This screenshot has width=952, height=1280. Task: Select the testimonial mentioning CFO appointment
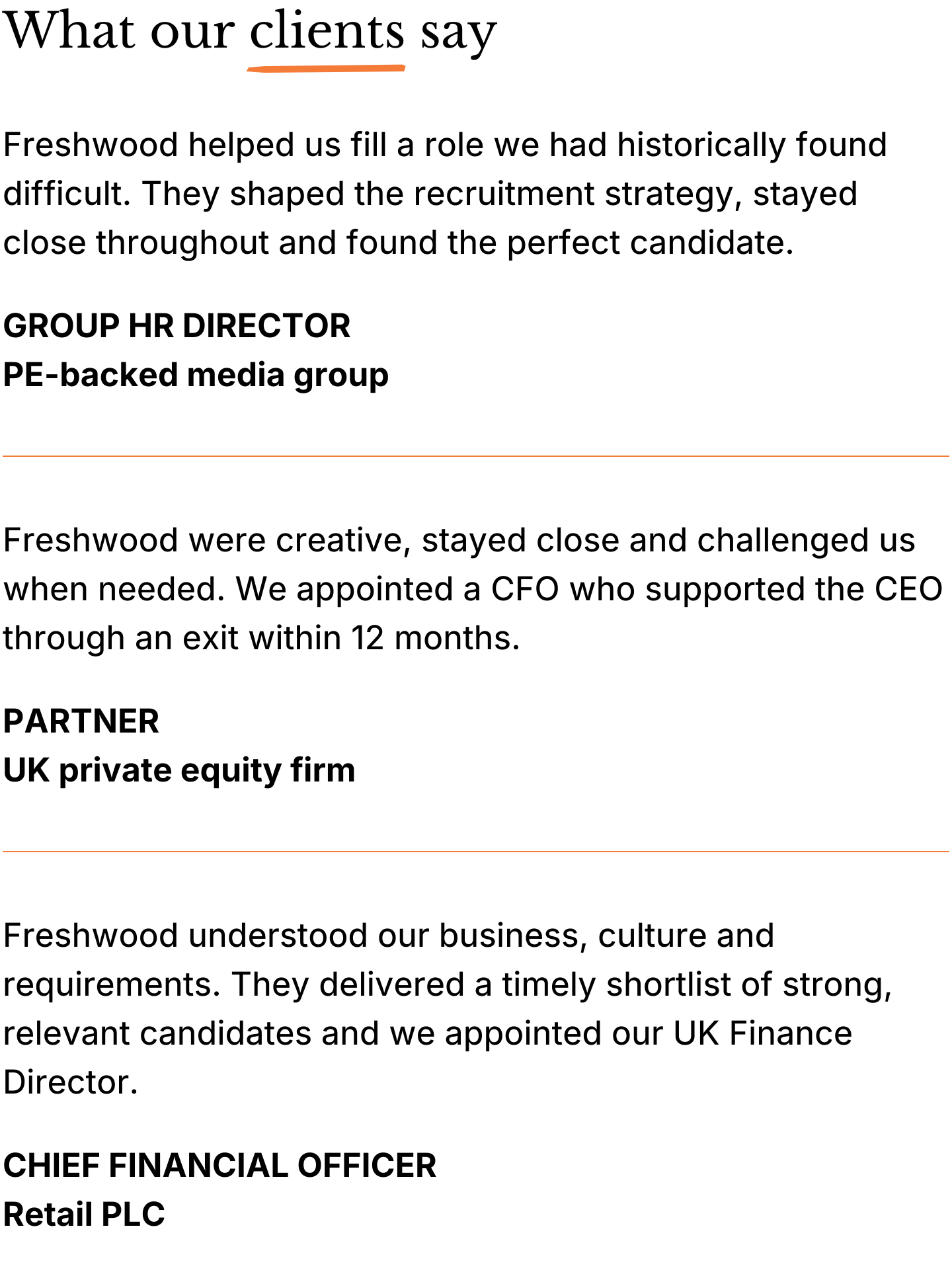coord(473,589)
